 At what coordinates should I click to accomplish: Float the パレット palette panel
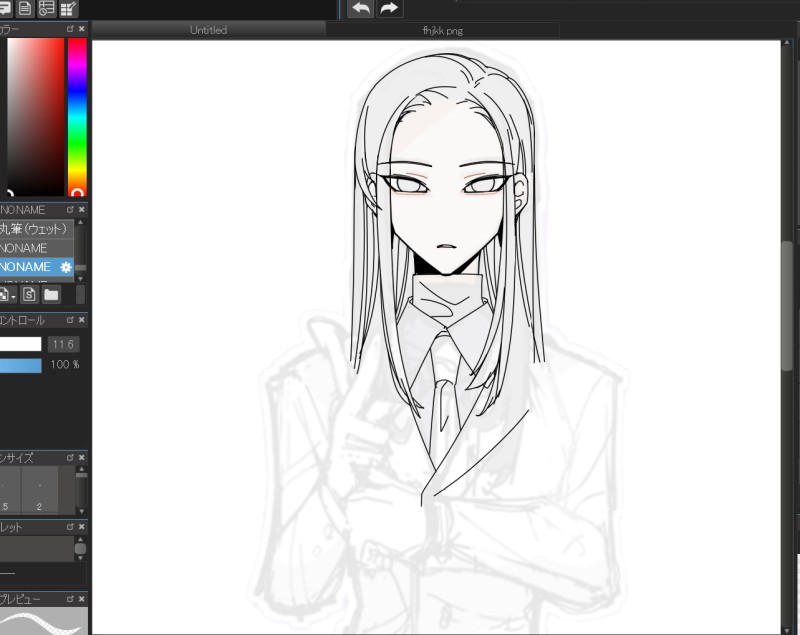coord(70,526)
